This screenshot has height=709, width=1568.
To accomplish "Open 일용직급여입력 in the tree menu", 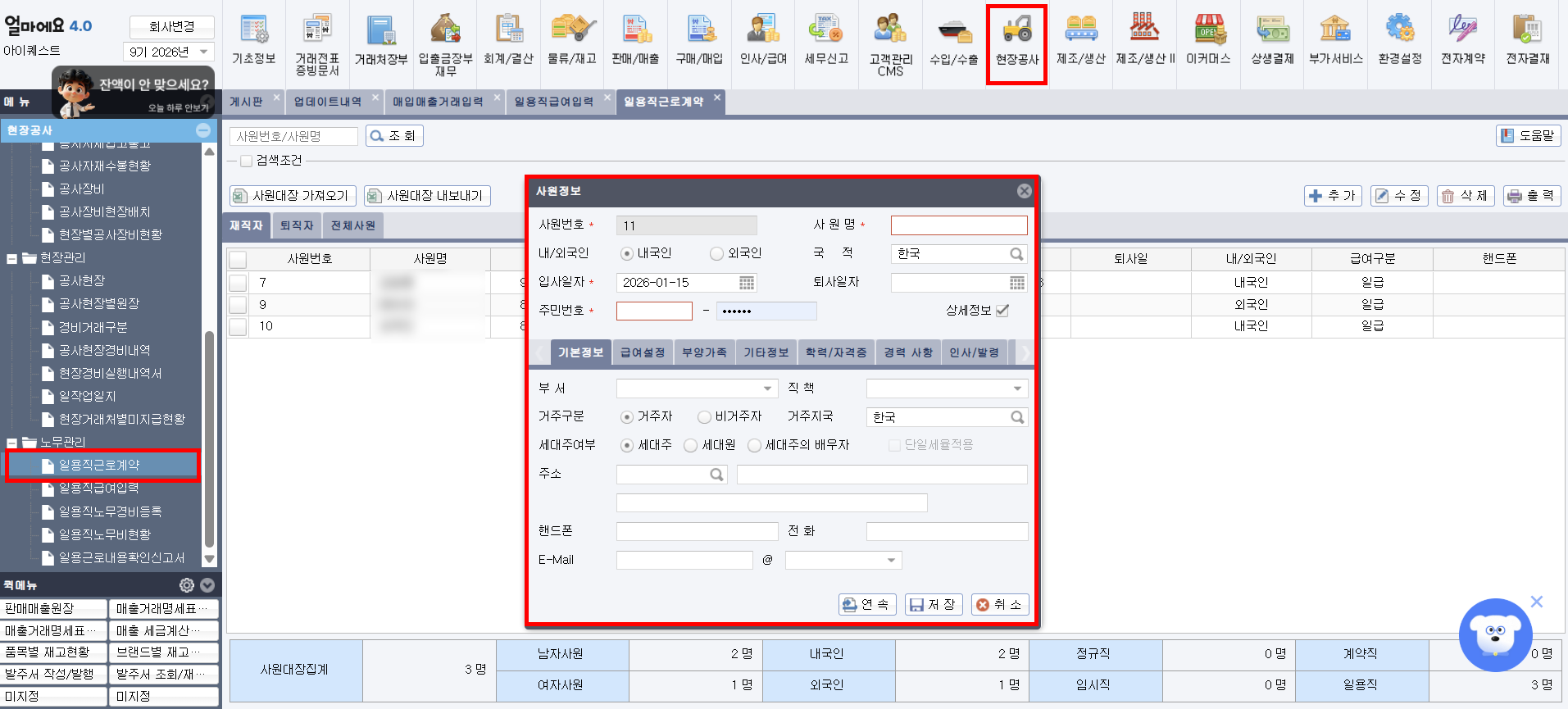I will (x=99, y=489).
